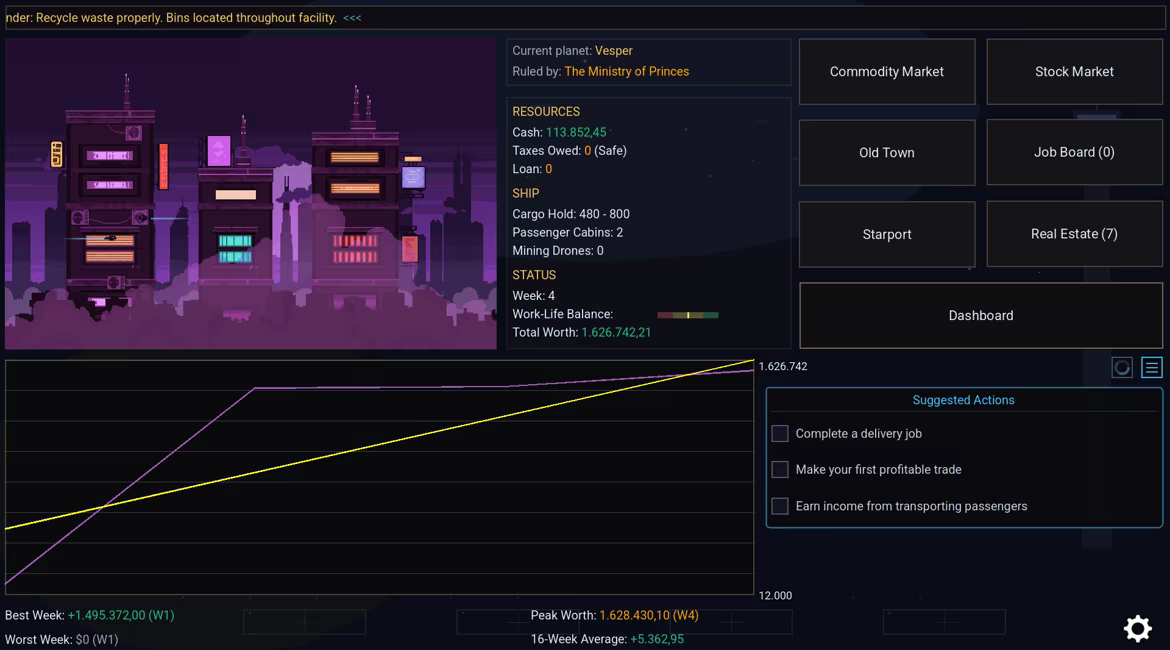
Task: Switch to the circular chart view icon
Action: (x=1121, y=367)
